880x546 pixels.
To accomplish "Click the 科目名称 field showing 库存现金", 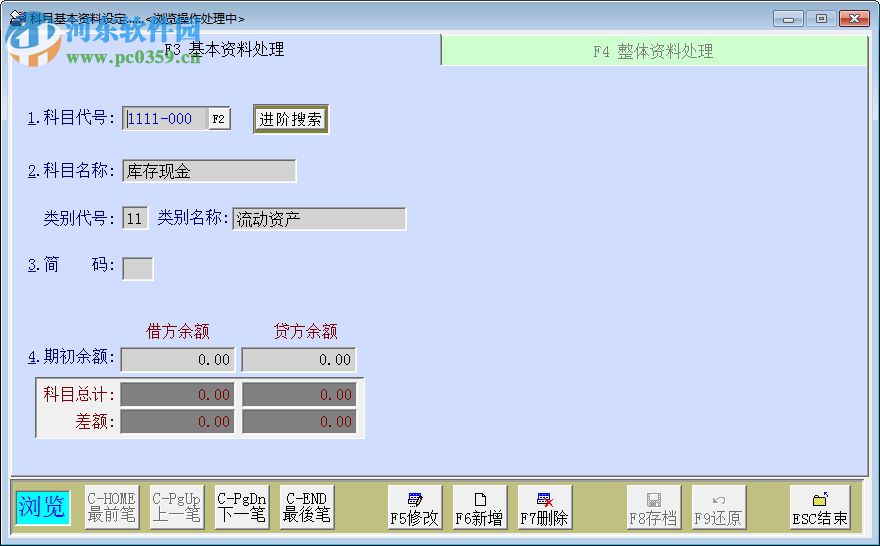I will (x=209, y=171).
